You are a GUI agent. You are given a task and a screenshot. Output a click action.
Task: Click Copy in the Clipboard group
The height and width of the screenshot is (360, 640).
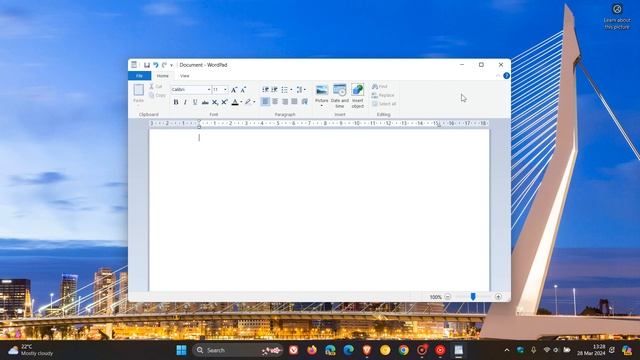click(157, 95)
